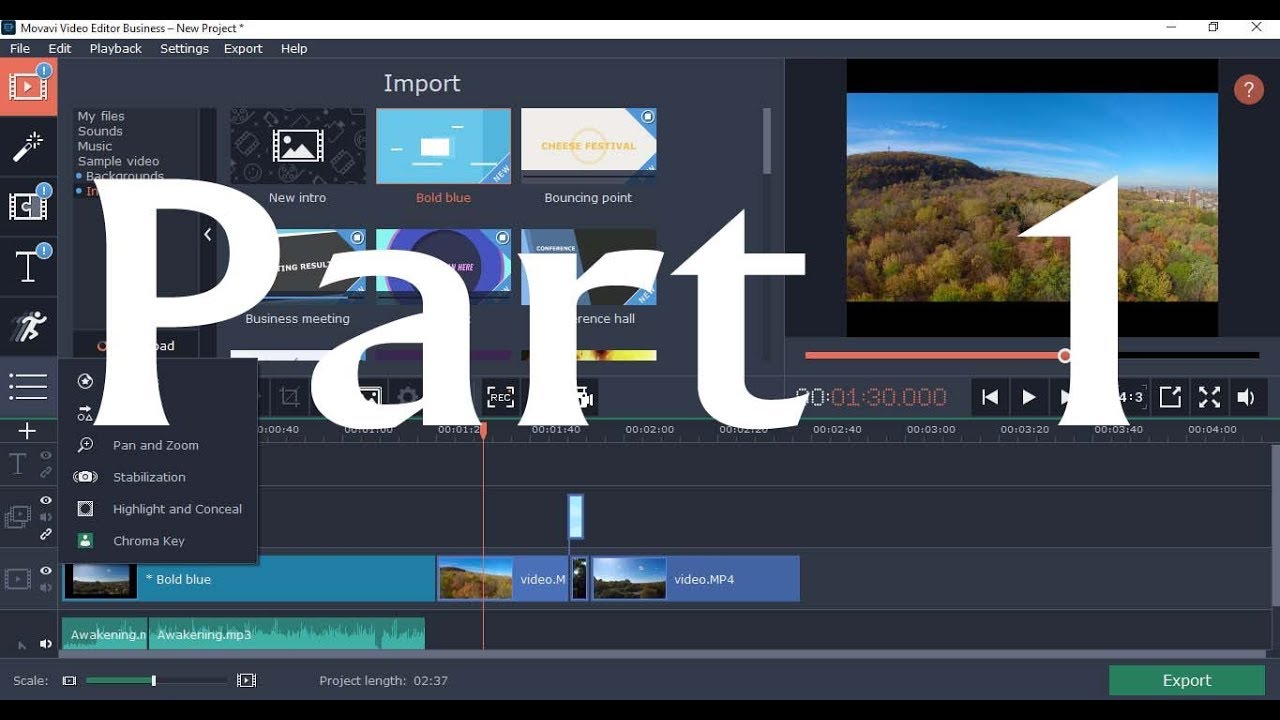This screenshot has width=1280, height=720.
Task: Click the main video track filmstrip icon
Action: pyautogui.click(x=18, y=579)
